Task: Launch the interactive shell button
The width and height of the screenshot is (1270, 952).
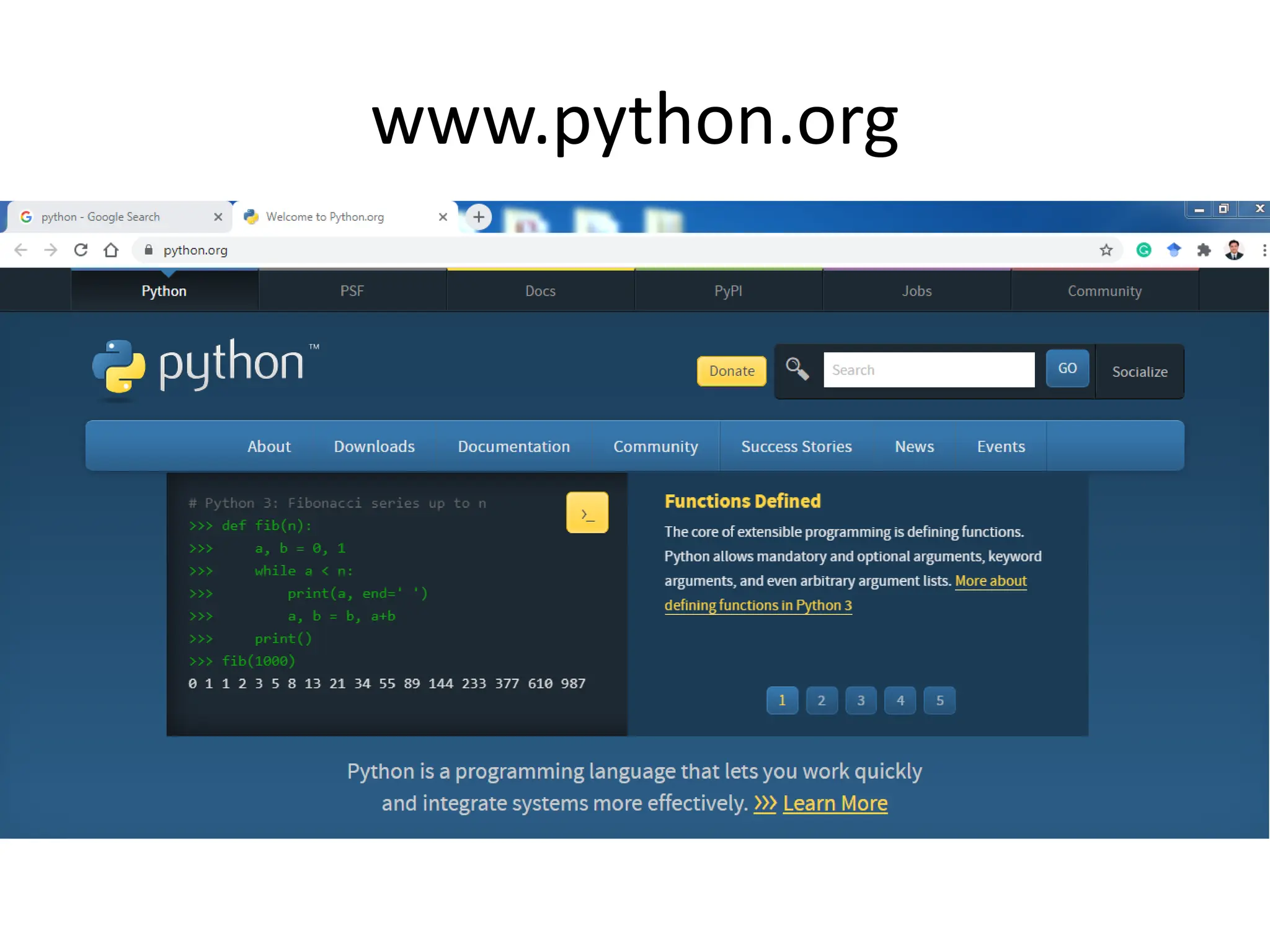Action: tap(587, 513)
